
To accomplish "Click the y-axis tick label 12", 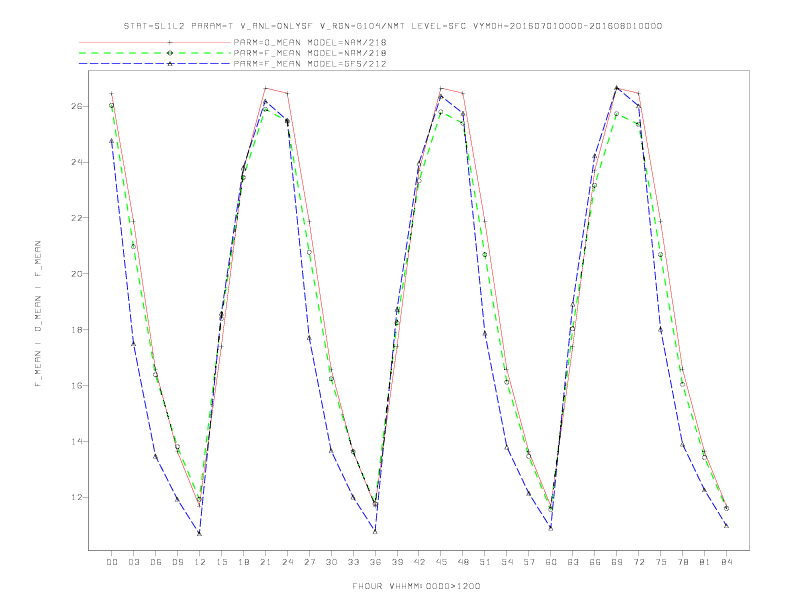I will pos(77,497).
